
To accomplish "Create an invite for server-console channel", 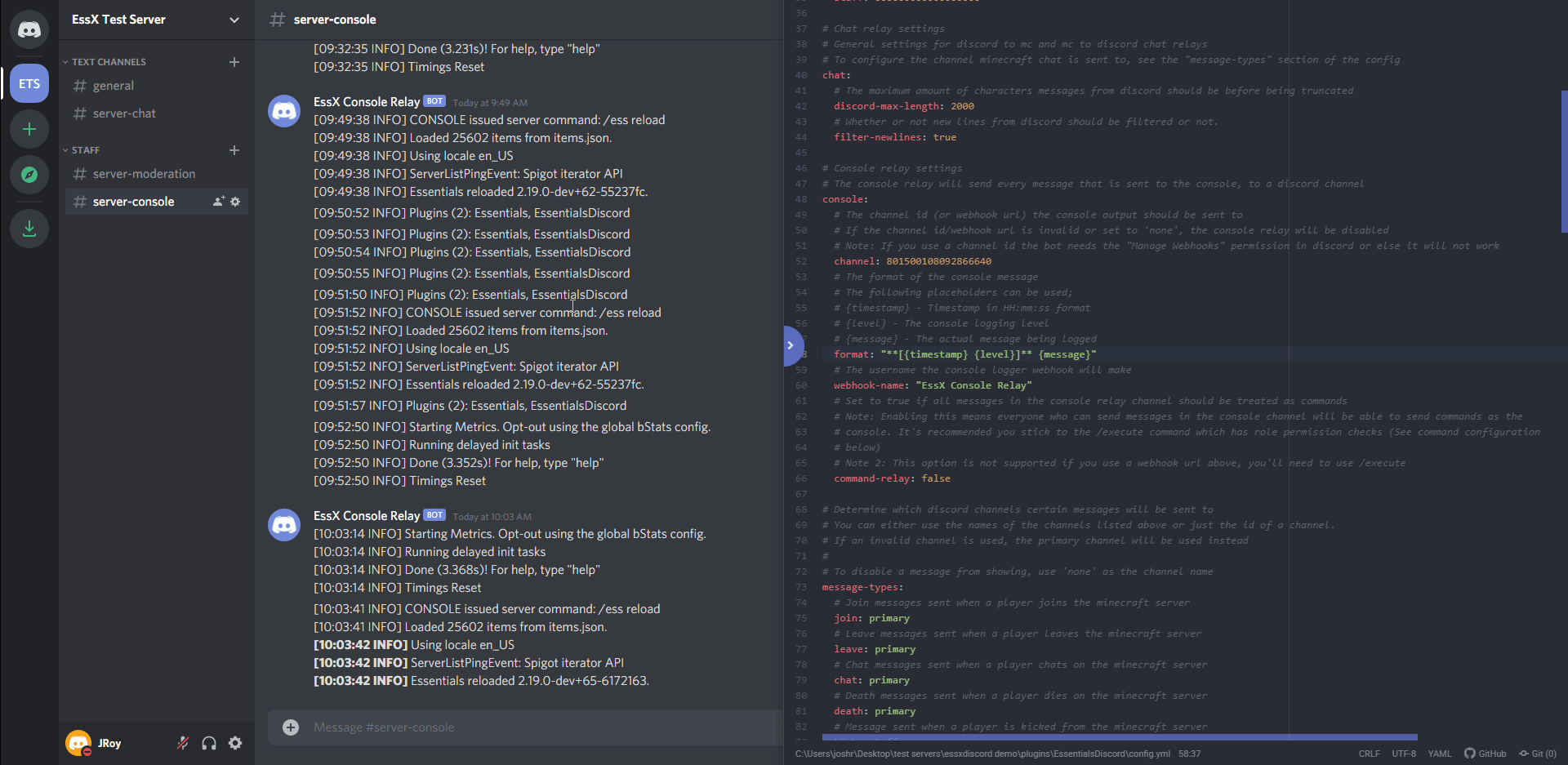I will [216, 201].
